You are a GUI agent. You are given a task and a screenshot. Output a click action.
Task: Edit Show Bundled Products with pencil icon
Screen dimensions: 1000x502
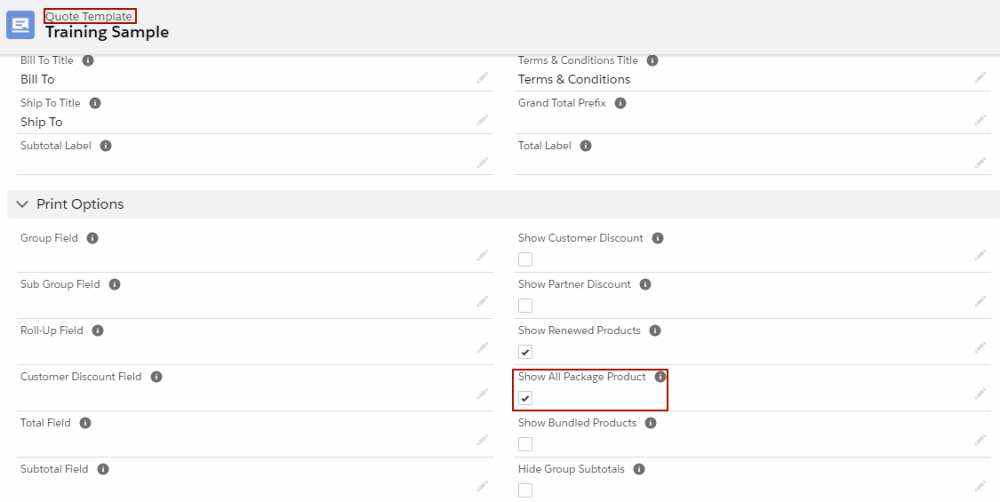(980, 440)
